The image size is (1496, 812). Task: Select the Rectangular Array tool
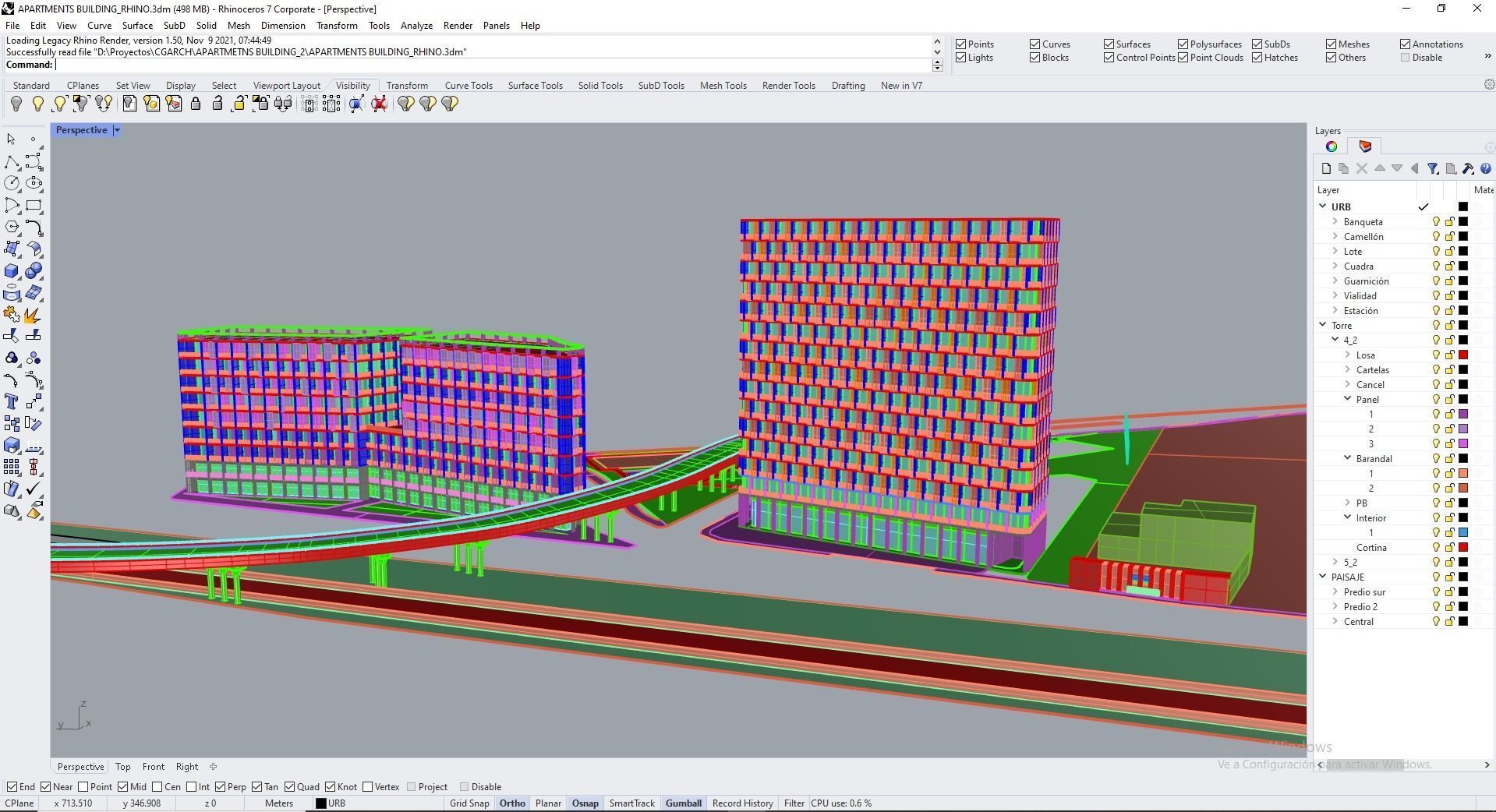click(x=12, y=468)
